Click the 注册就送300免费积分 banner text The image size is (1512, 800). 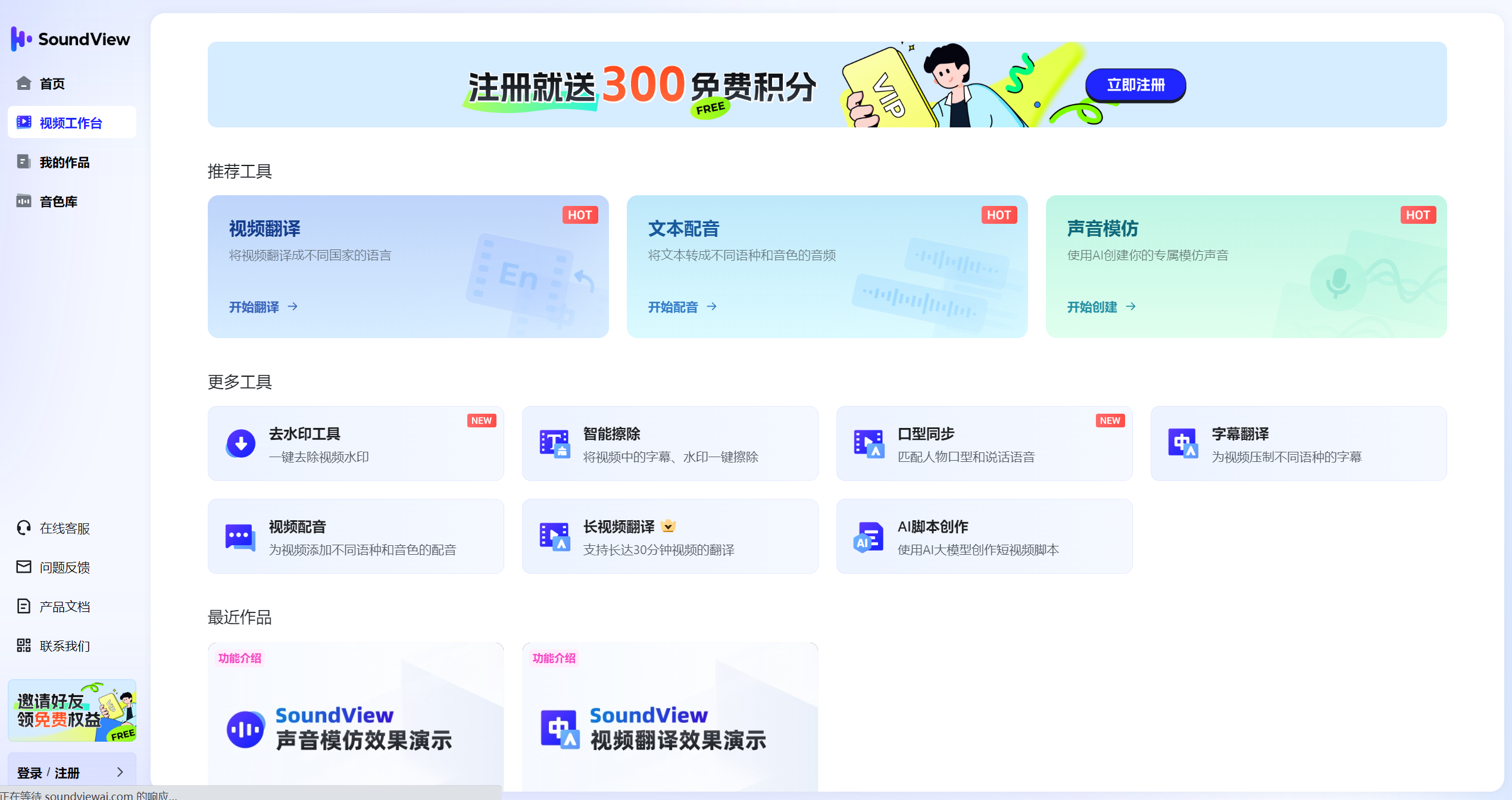[x=642, y=87]
